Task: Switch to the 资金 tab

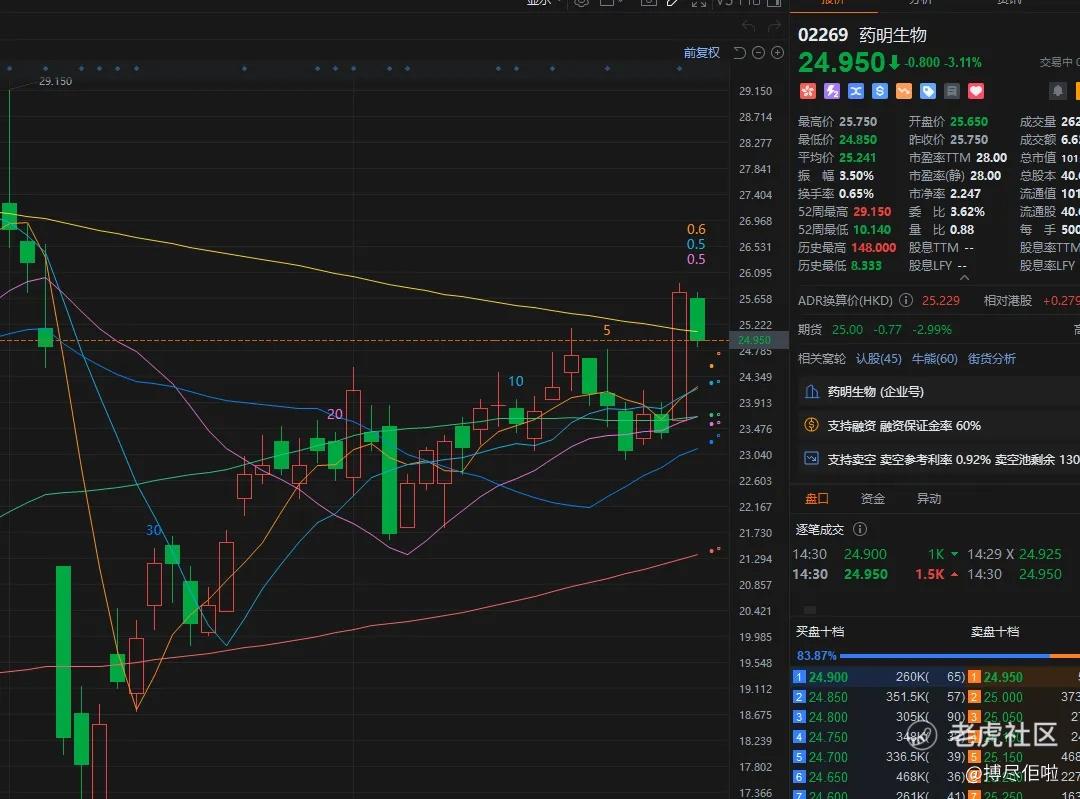Action: (x=873, y=499)
